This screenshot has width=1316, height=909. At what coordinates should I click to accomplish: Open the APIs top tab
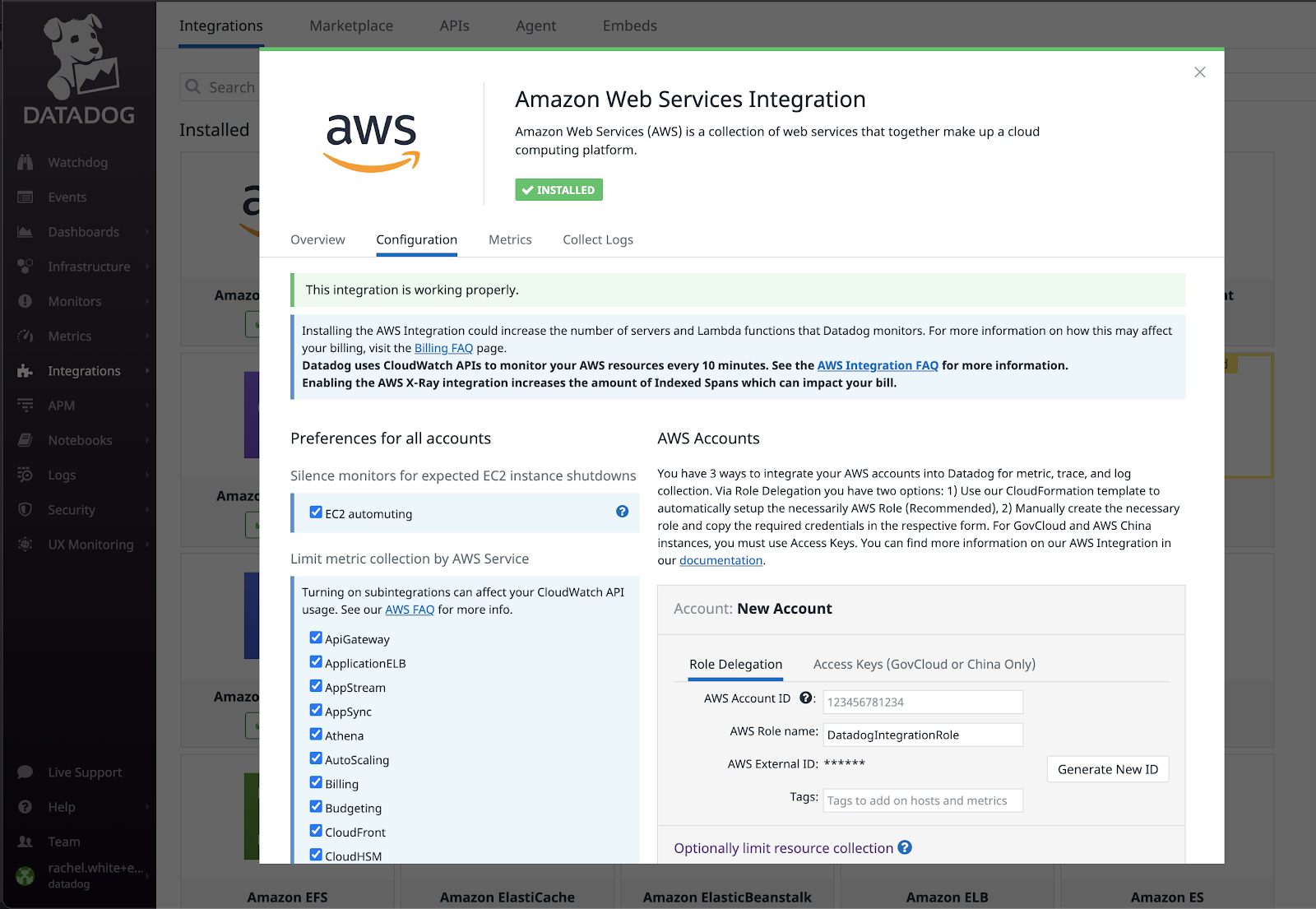(x=454, y=26)
